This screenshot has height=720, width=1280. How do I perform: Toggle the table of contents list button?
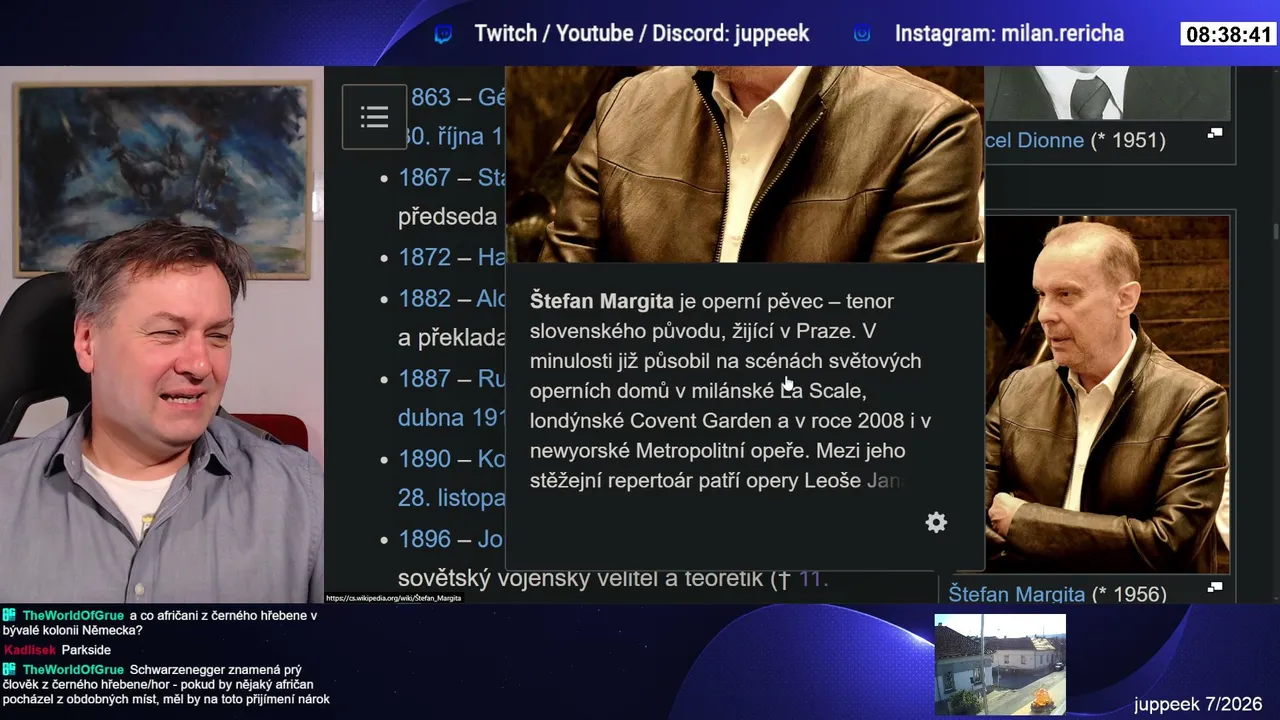(x=374, y=117)
